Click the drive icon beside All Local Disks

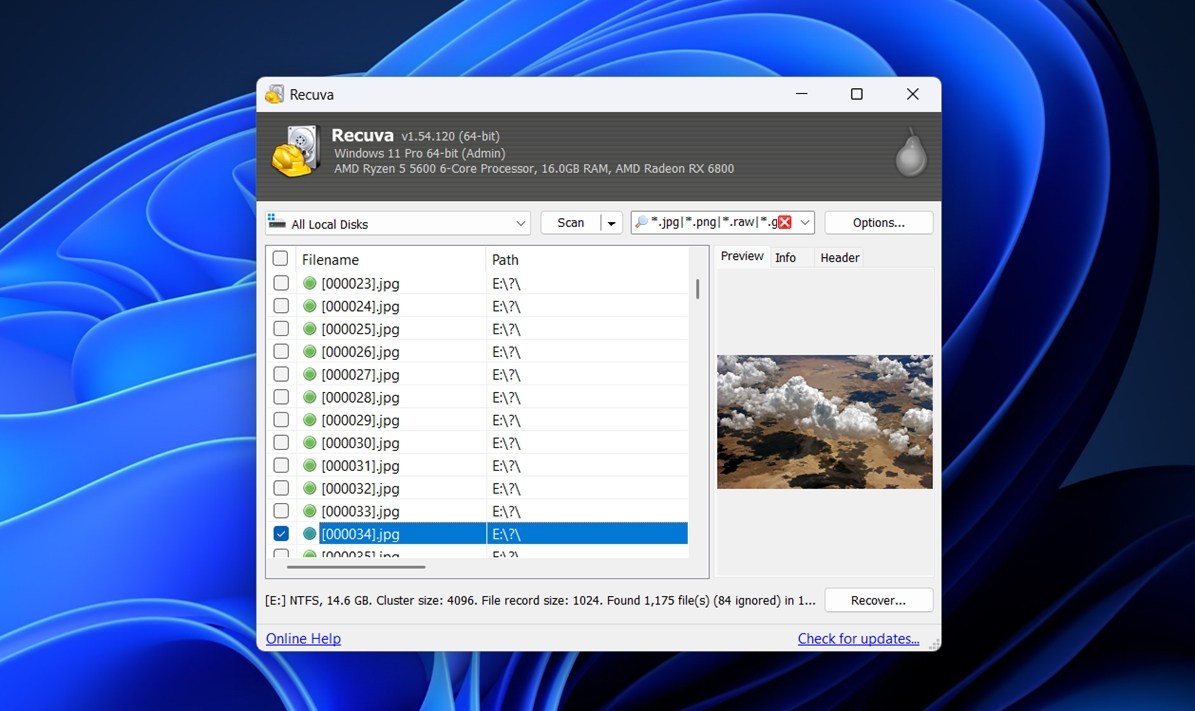[277, 223]
